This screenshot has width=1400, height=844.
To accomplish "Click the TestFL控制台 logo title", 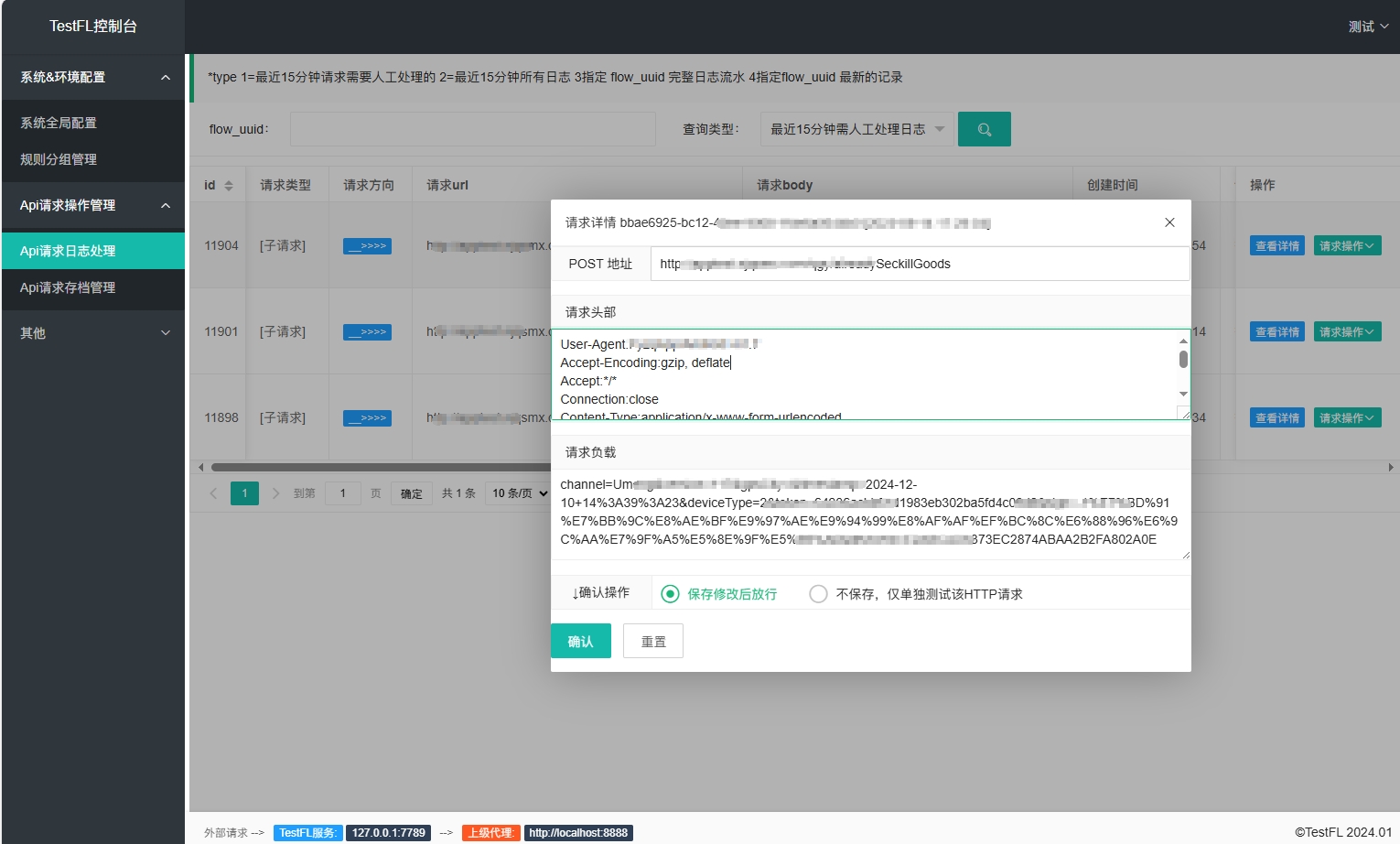I will pos(93,27).
